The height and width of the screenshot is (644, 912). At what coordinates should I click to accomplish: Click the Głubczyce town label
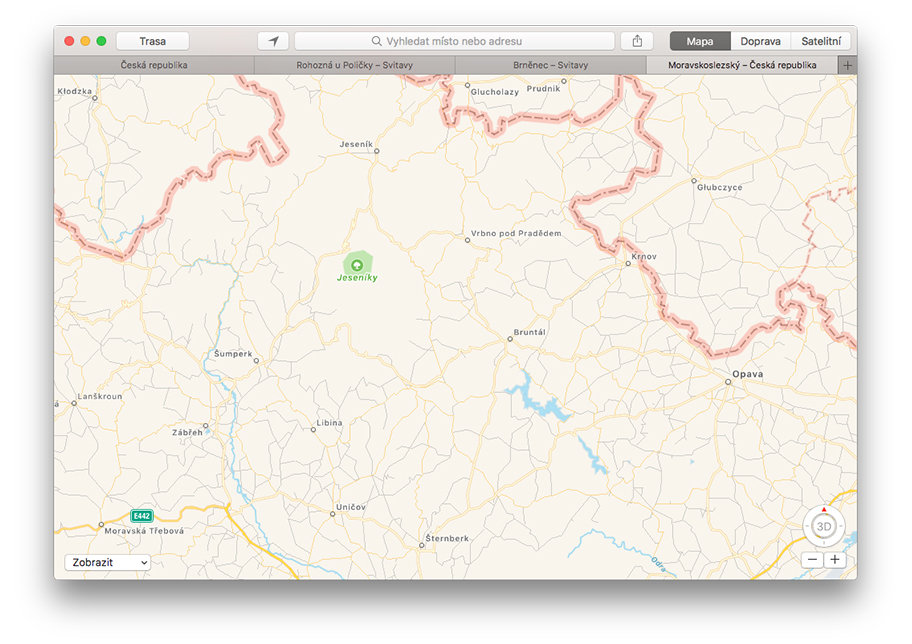tap(719, 187)
